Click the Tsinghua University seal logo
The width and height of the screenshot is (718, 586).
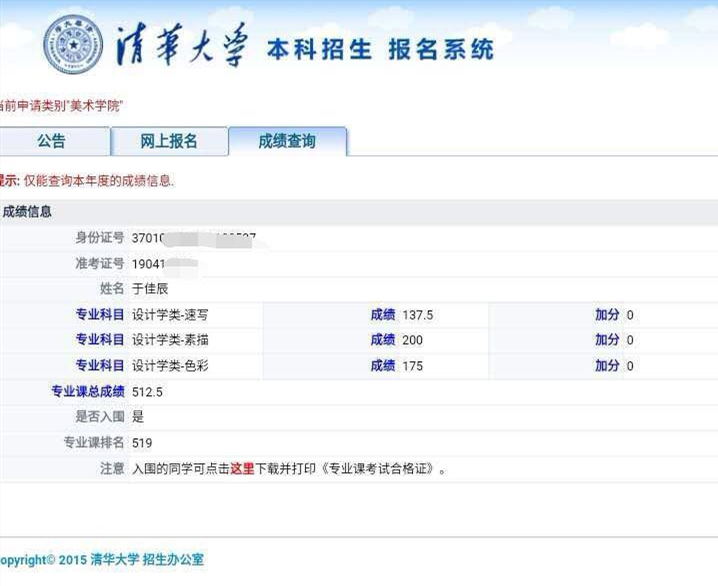[x=73, y=44]
